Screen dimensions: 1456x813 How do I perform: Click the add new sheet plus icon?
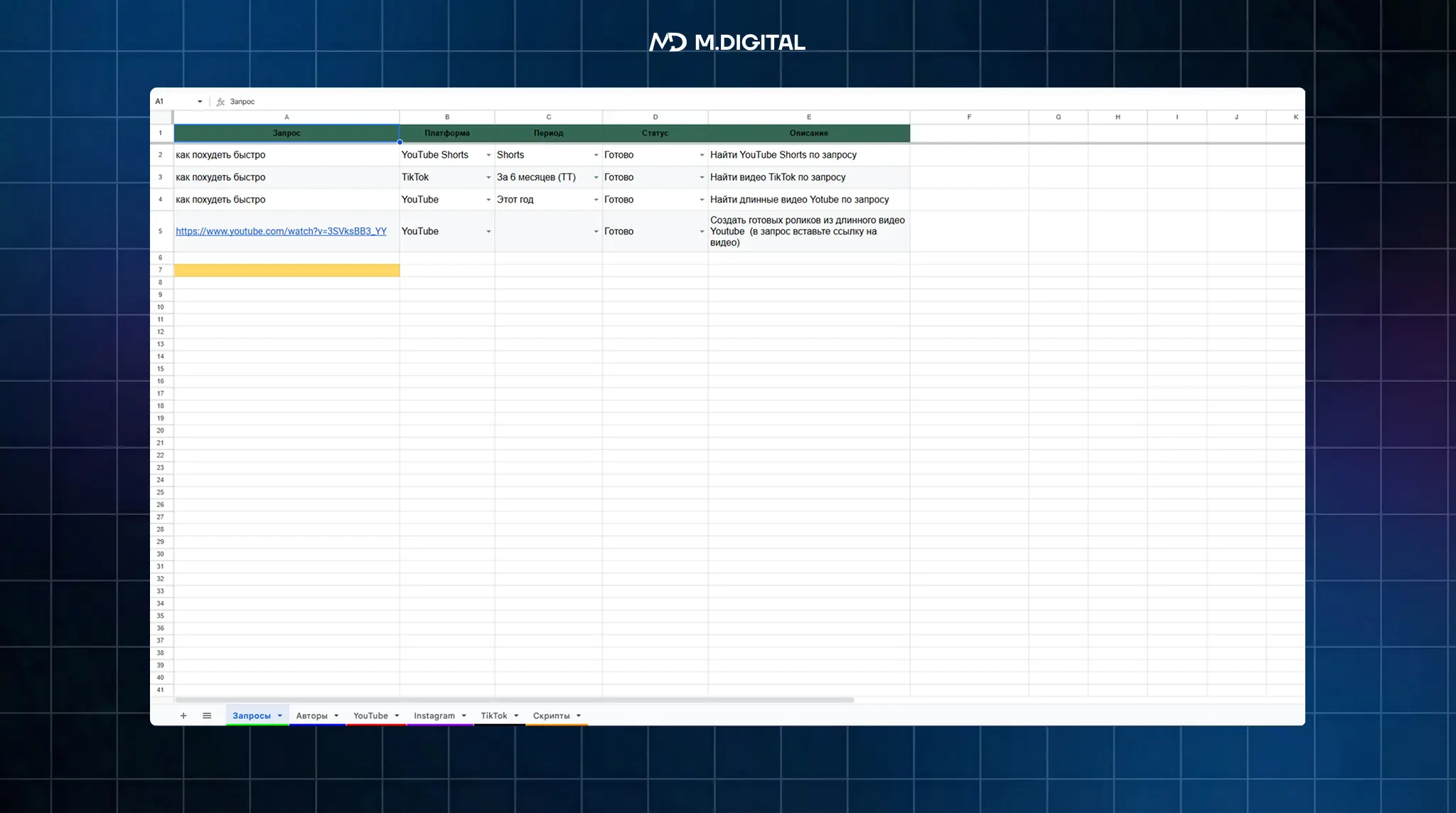pyautogui.click(x=183, y=716)
